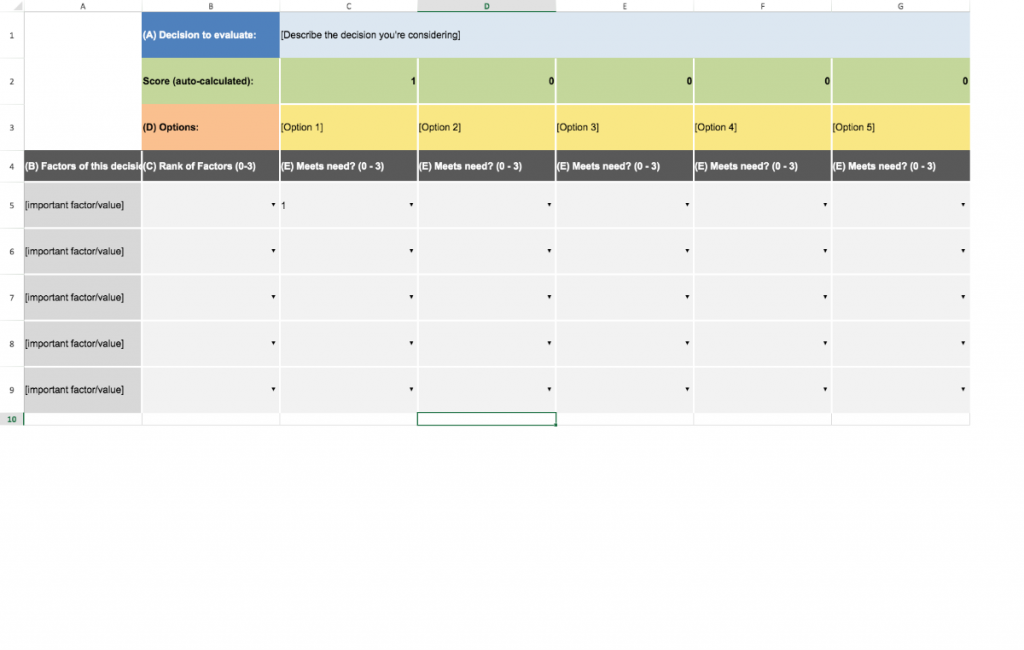Select row 10 by clicking its row number

[11, 418]
